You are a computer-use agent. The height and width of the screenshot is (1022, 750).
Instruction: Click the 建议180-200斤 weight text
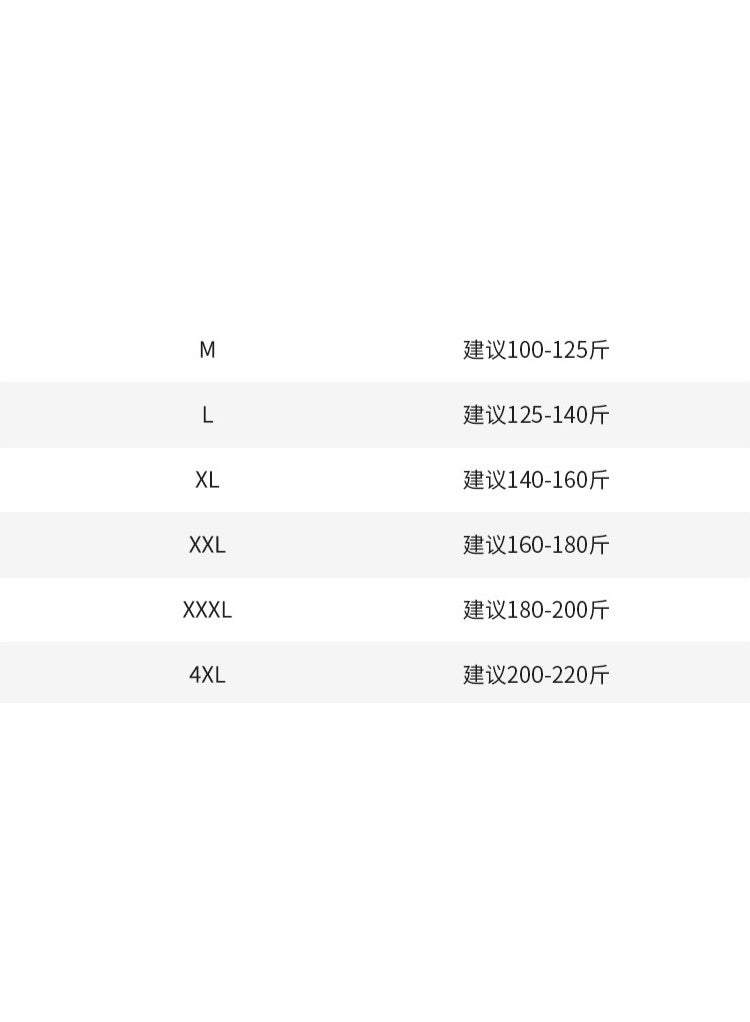(x=536, y=610)
